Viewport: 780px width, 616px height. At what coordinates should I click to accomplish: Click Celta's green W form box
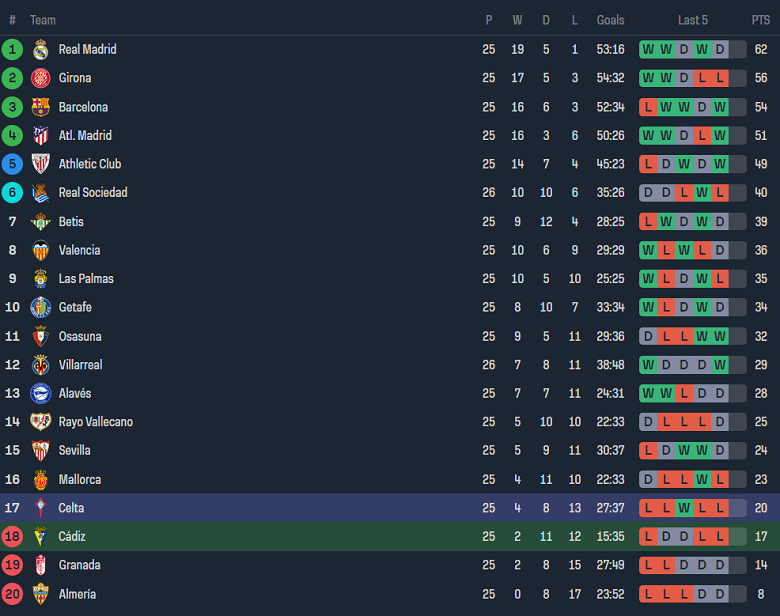click(684, 508)
